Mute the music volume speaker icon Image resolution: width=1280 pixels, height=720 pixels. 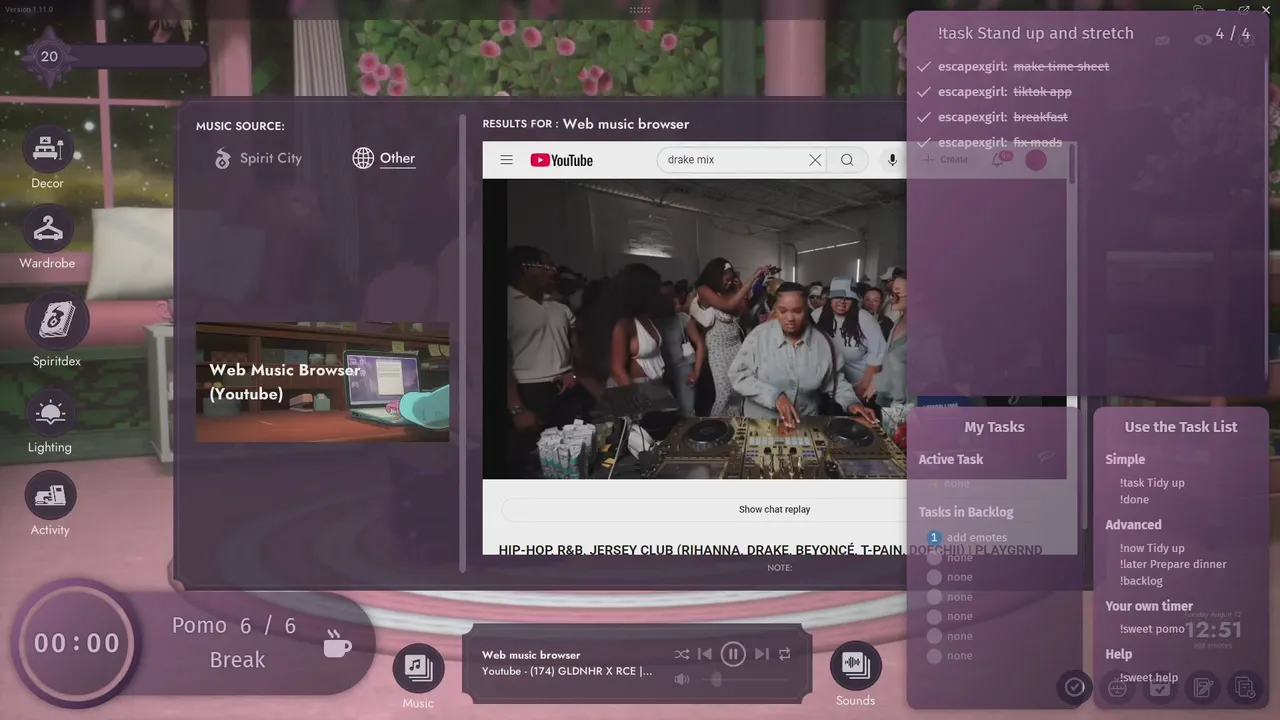(682, 679)
